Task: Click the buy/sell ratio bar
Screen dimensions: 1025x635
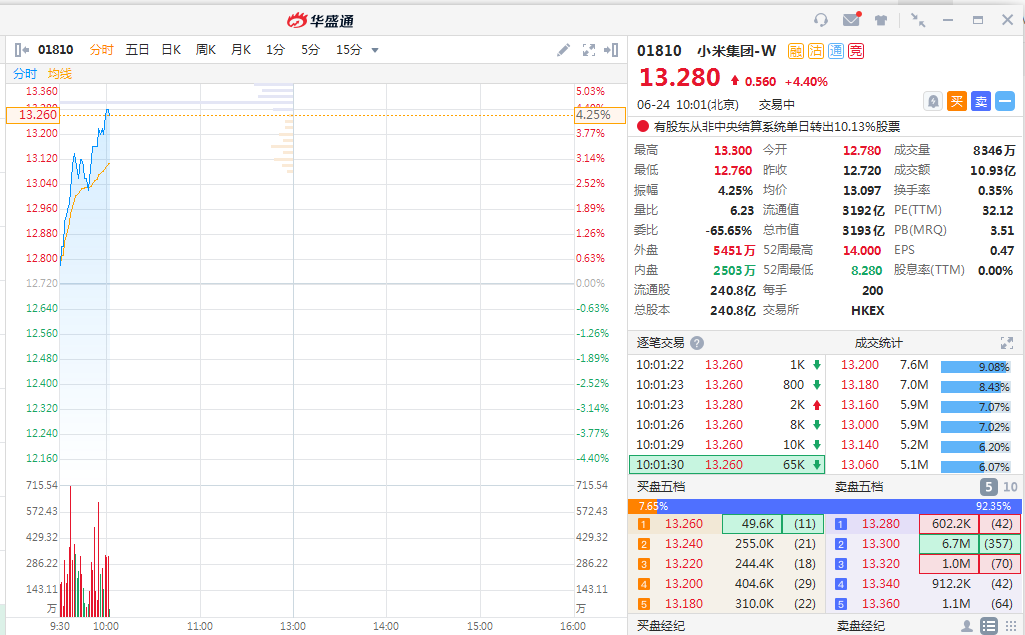Action: click(x=825, y=506)
